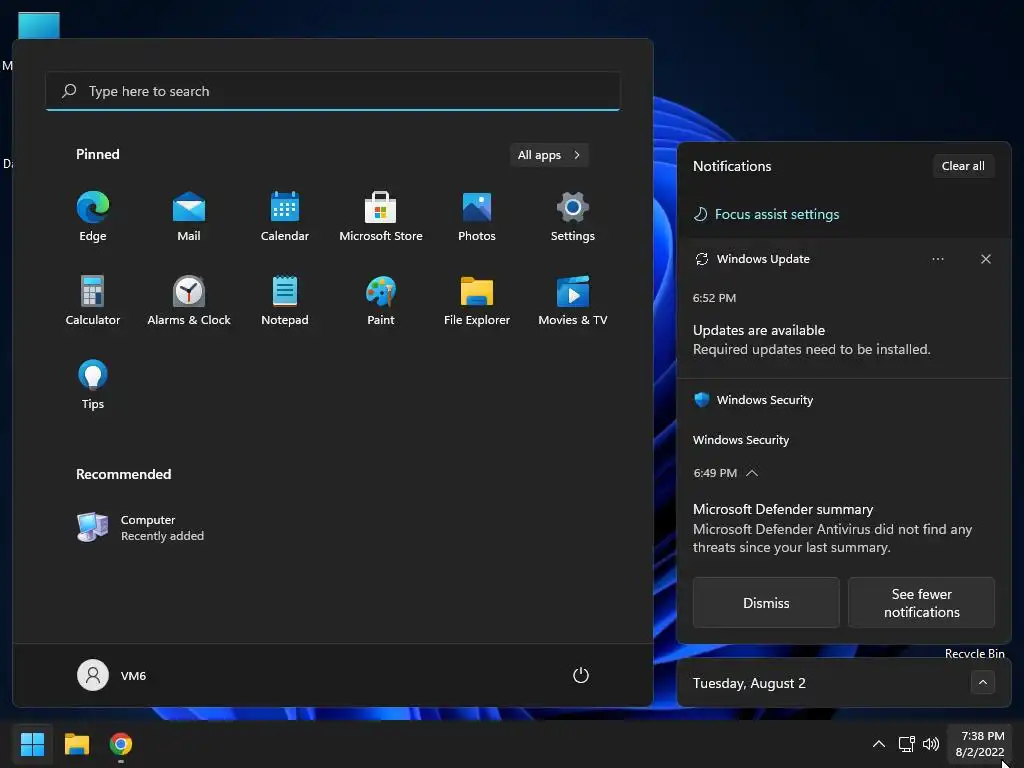Screen dimensions: 1024x768
Task: Expand the All apps list
Action: 549,155
